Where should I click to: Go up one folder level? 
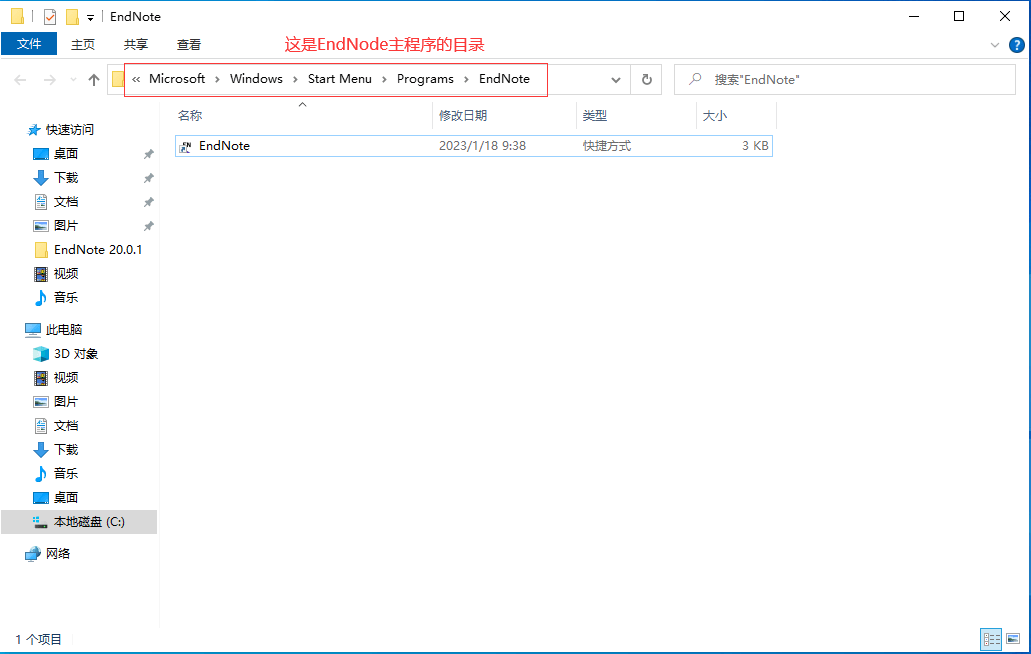pyautogui.click(x=94, y=80)
